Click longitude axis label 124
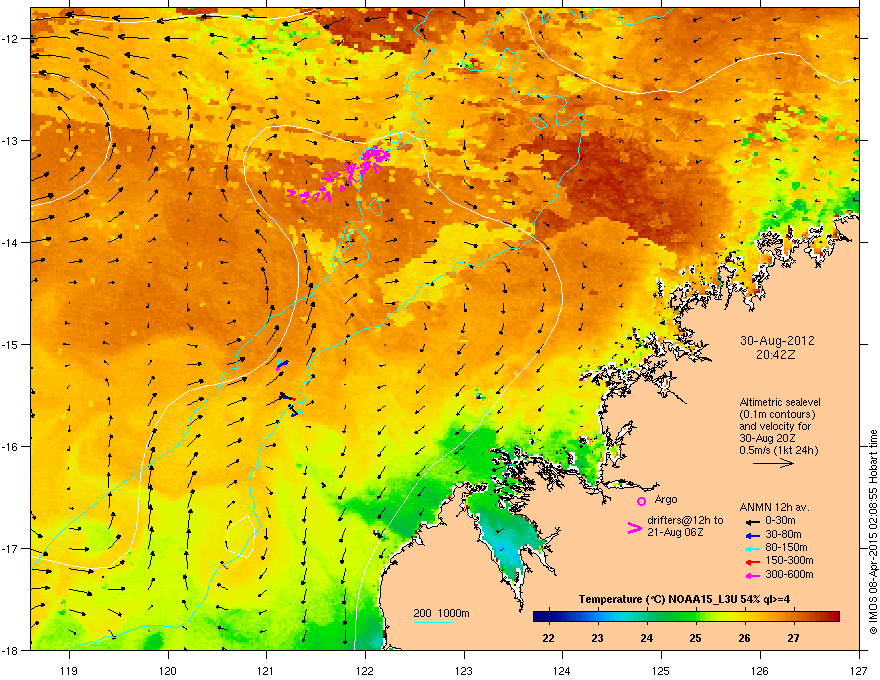 click(562, 670)
